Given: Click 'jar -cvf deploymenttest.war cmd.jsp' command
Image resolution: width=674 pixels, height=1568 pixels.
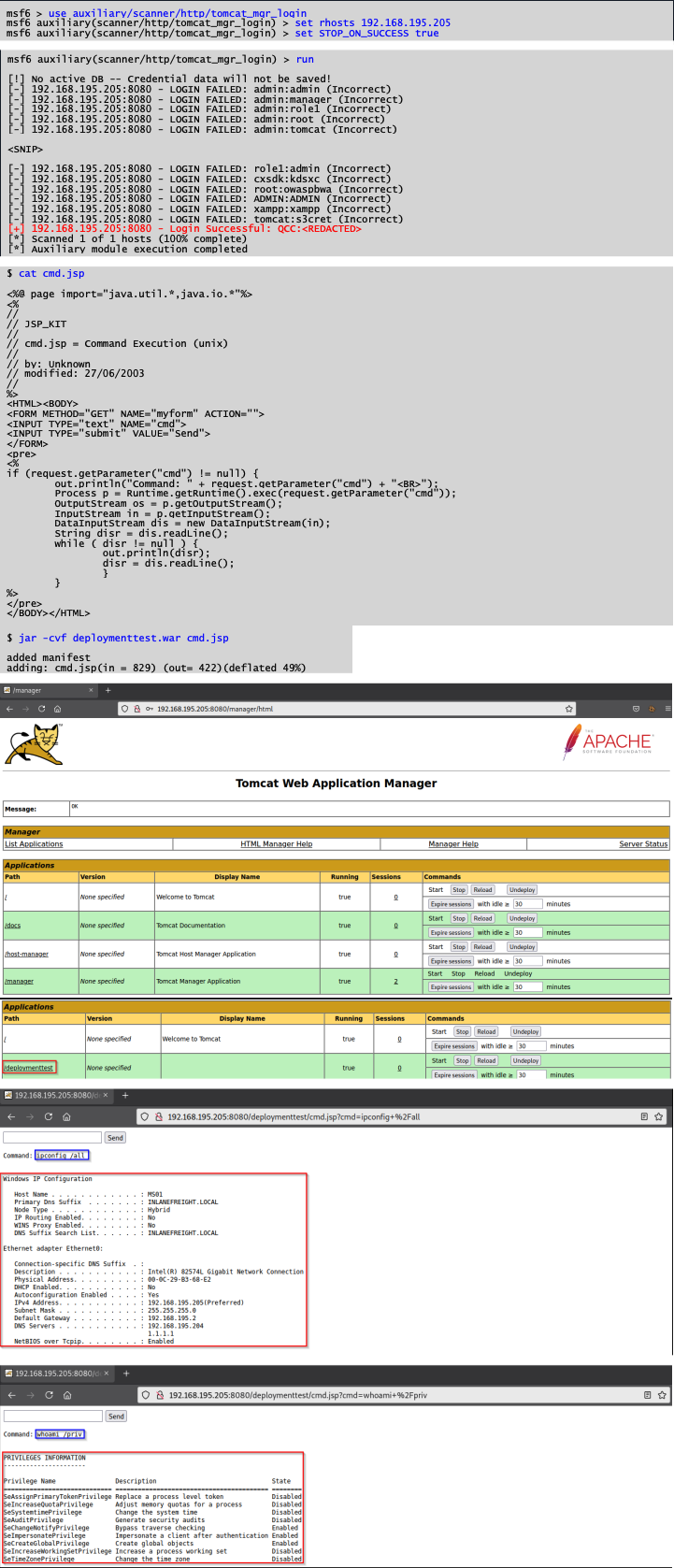Looking at the screenshot, I should point(123,638).
